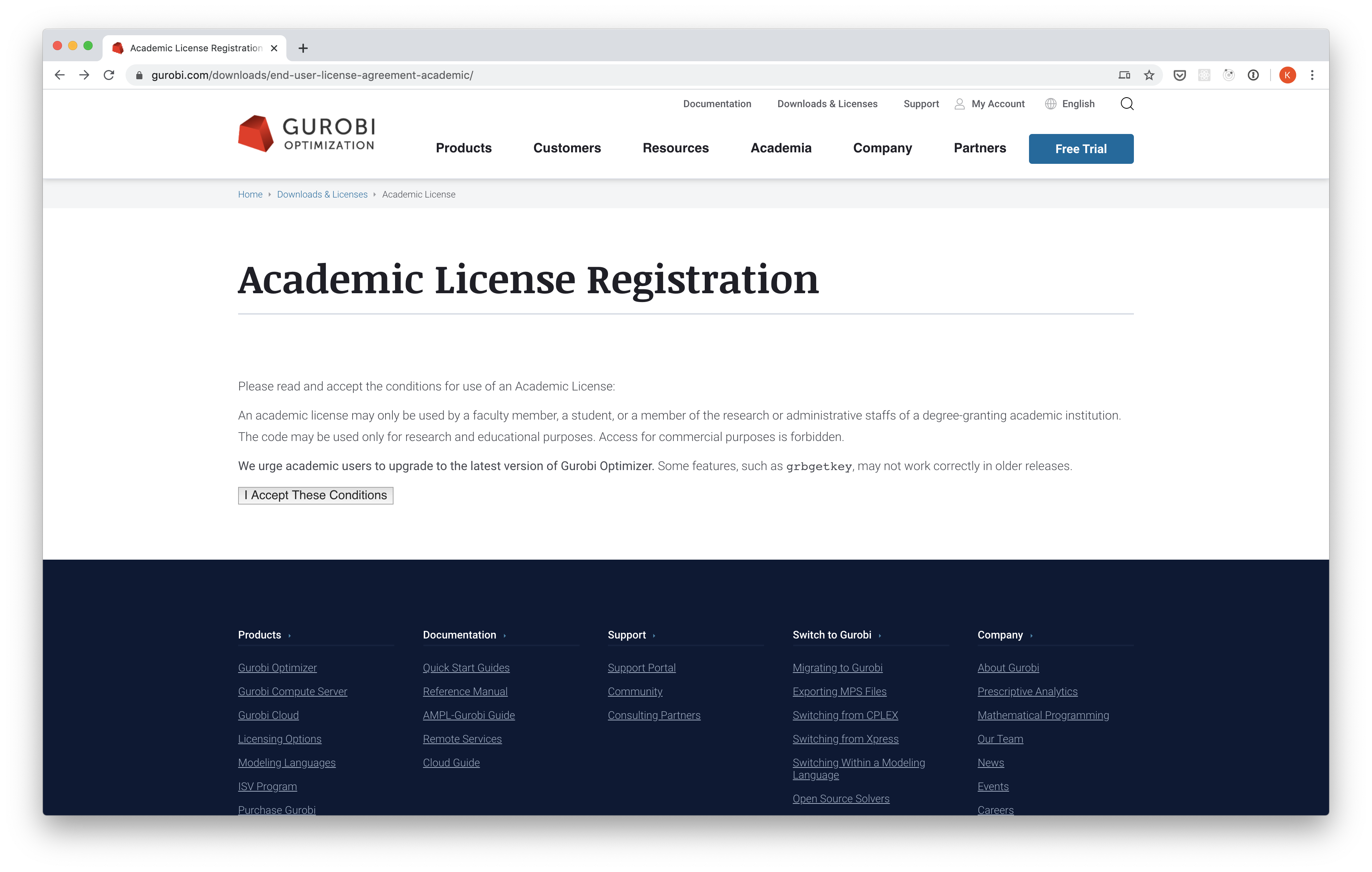Screen dimensions: 1372x872
Task: Go back using the browser back arrow
Action: click(x=59, y=75)
